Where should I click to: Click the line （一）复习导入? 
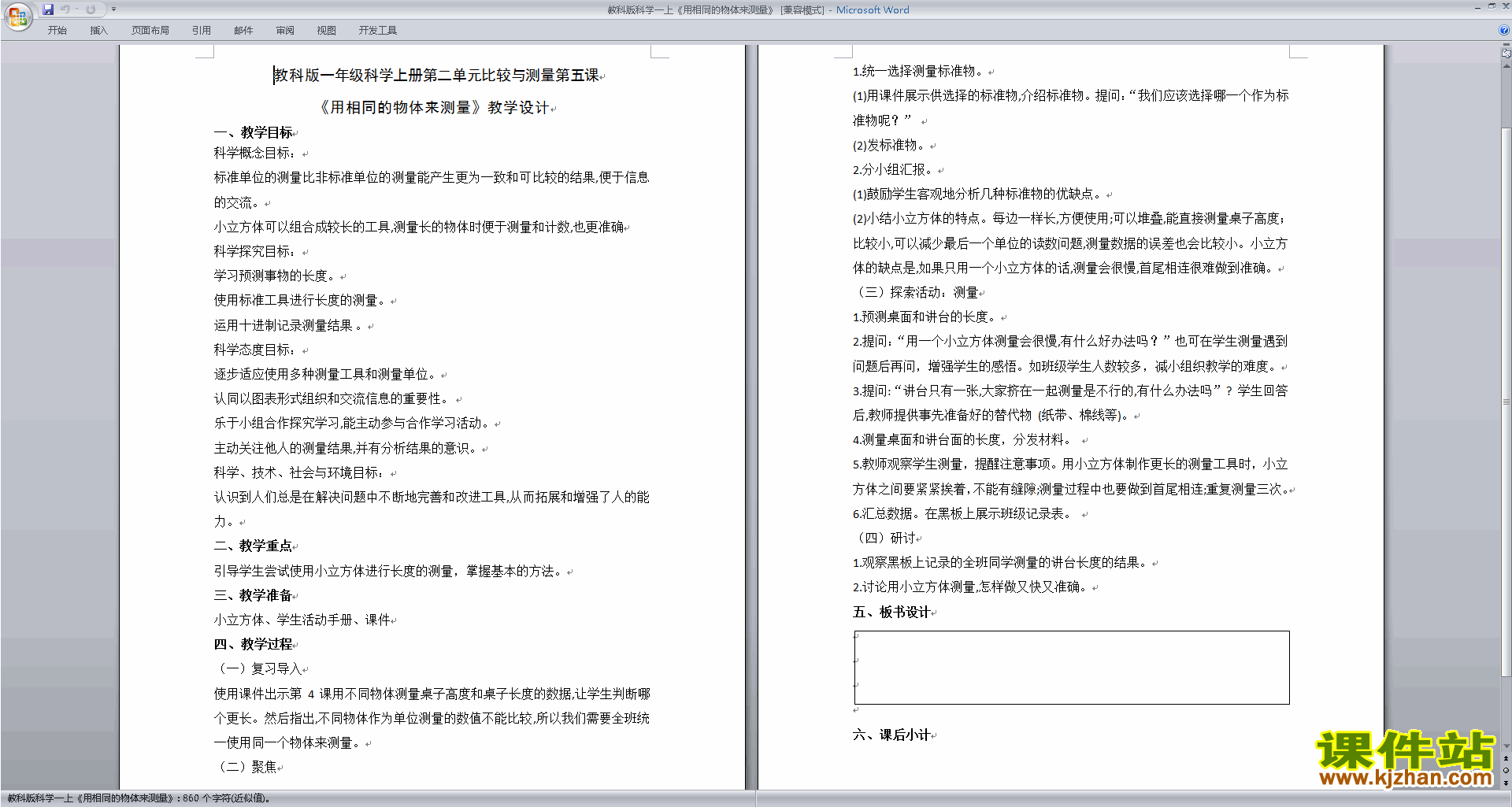pos(258,668)
